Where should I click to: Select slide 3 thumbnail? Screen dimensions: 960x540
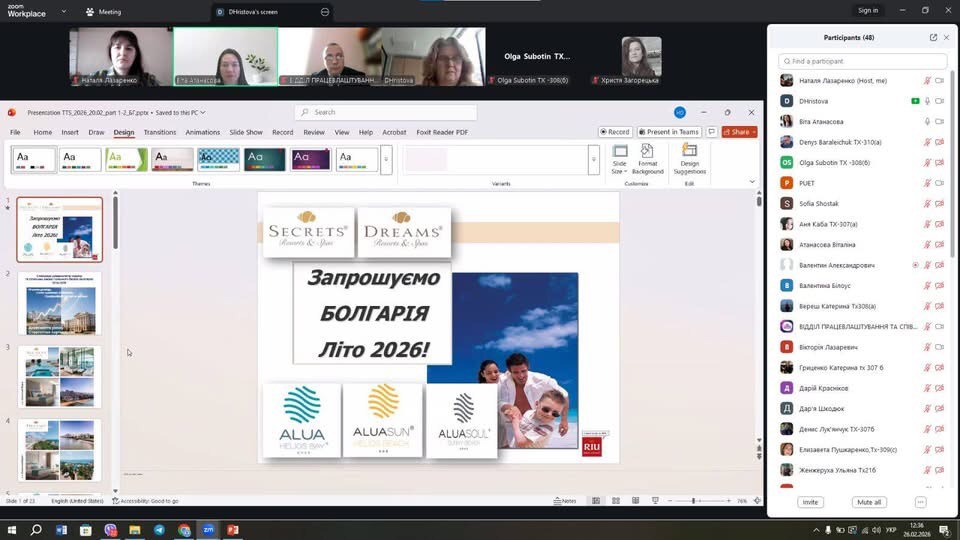[60, 377]
